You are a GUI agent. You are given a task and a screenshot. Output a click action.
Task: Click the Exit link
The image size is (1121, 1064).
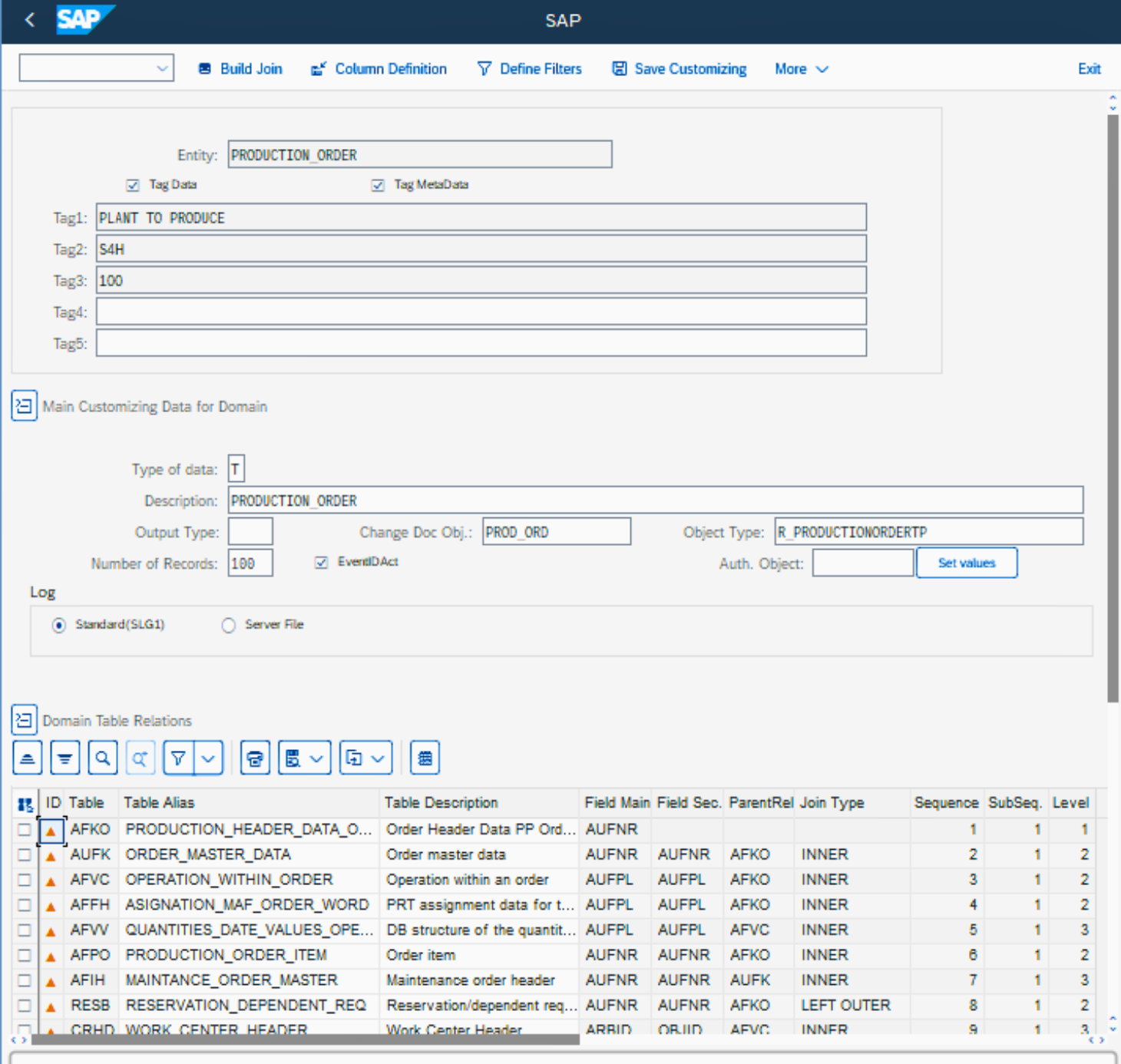point(1089,69)
